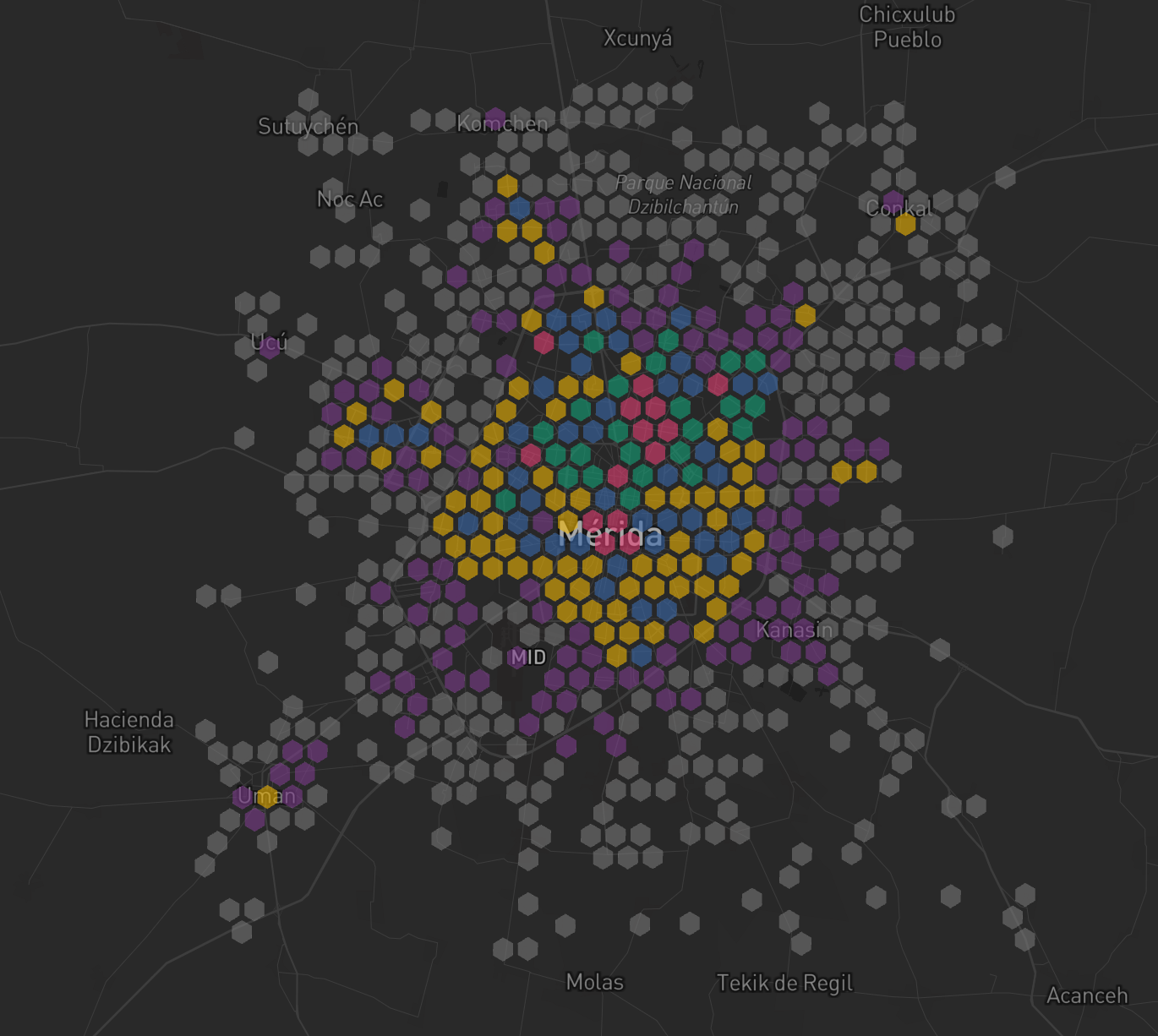Select the Chicxulub Pueblo label
The image size is (1158, 1036).
907,27
